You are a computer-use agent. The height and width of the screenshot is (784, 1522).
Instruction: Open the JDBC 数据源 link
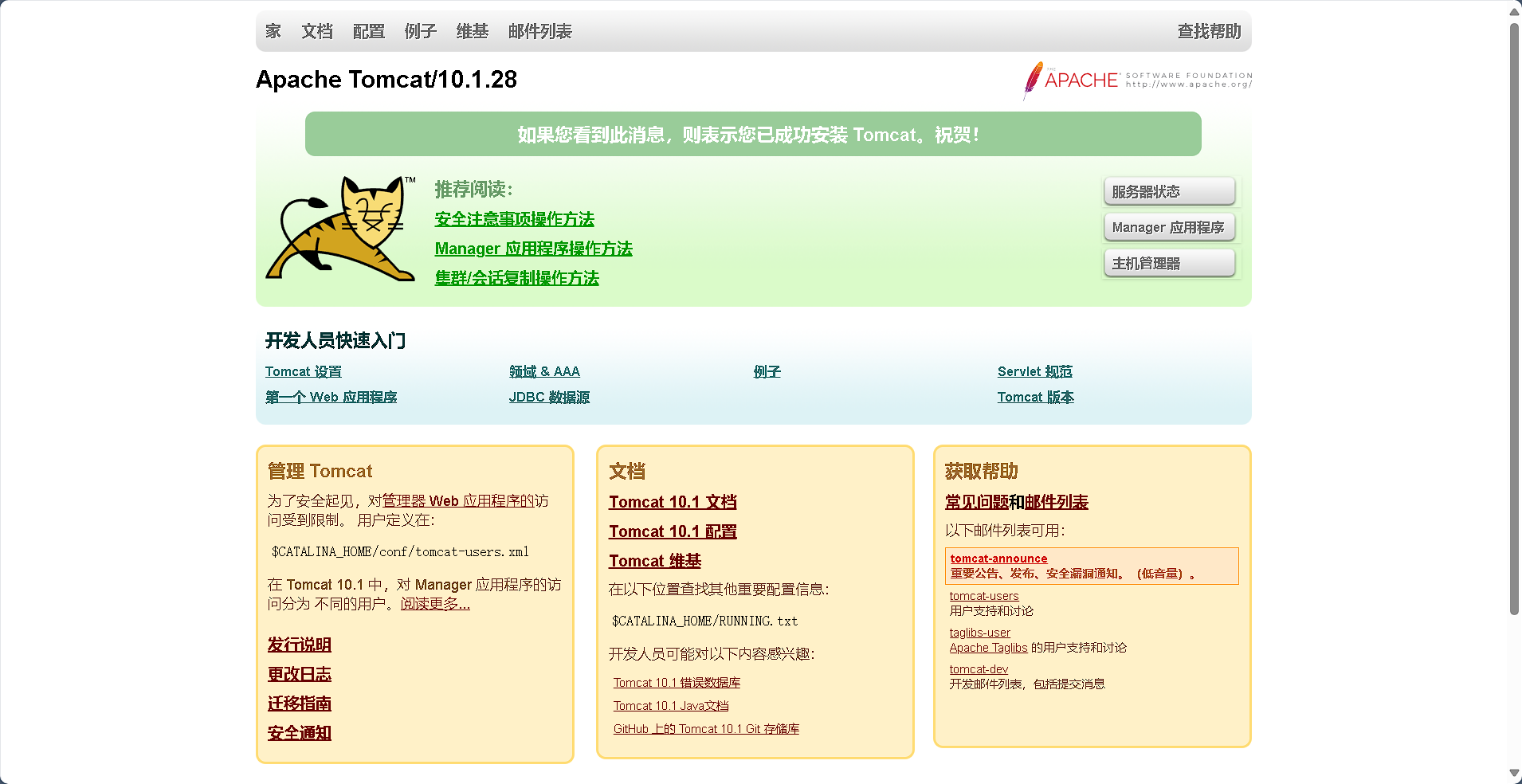coord(549,397)
